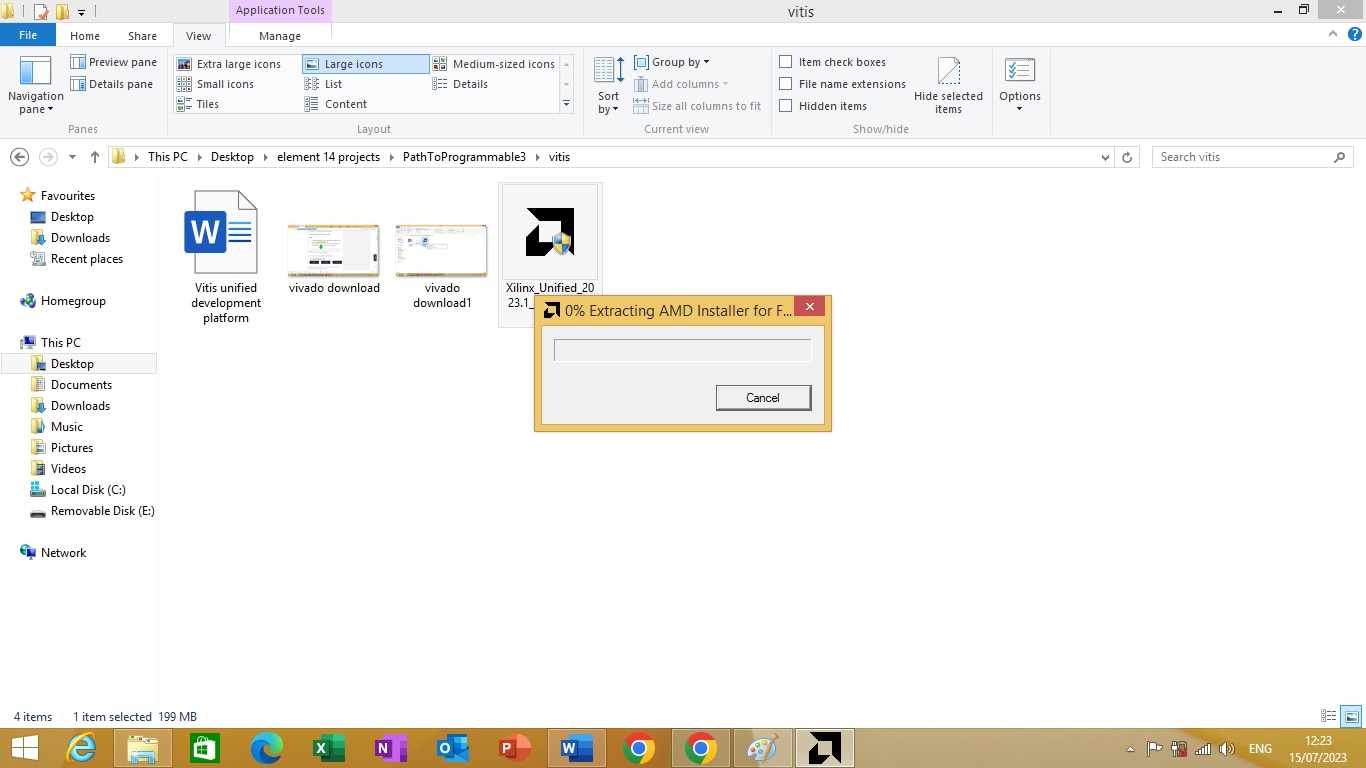Click Hide selected items button
Screen dimensions: 1366x768
point(948,86)
